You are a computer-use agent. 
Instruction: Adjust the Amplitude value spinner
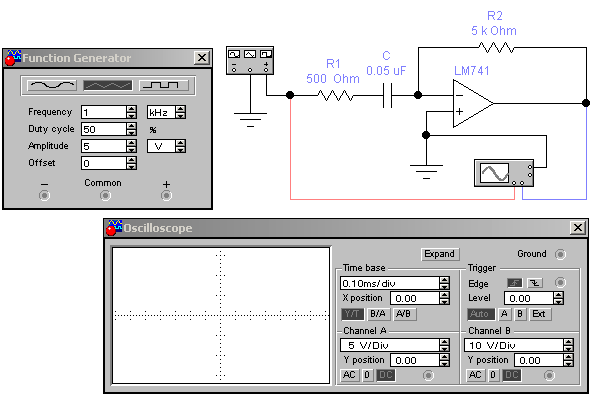point(131,146)
